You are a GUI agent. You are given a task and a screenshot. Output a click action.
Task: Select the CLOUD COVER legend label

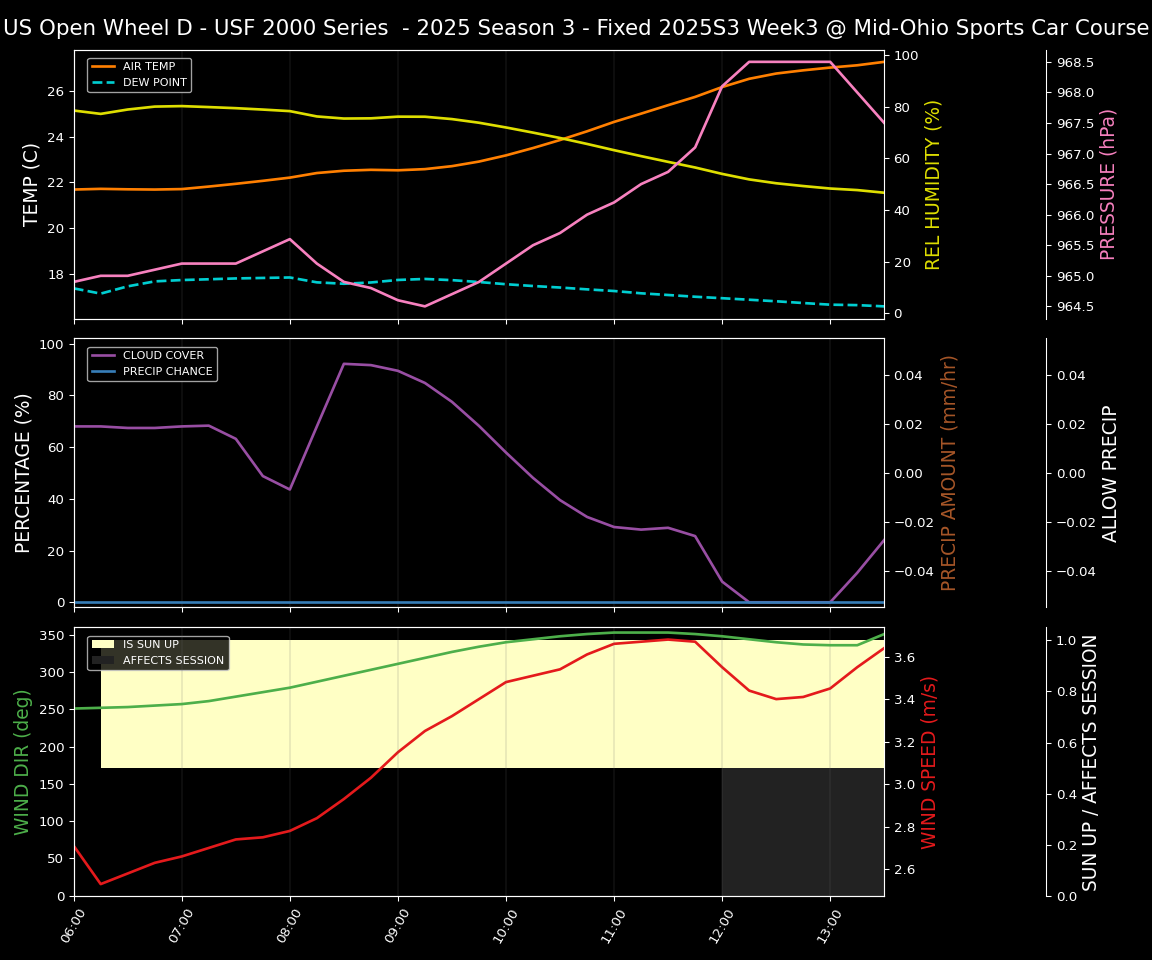click(x=163, y=355)
